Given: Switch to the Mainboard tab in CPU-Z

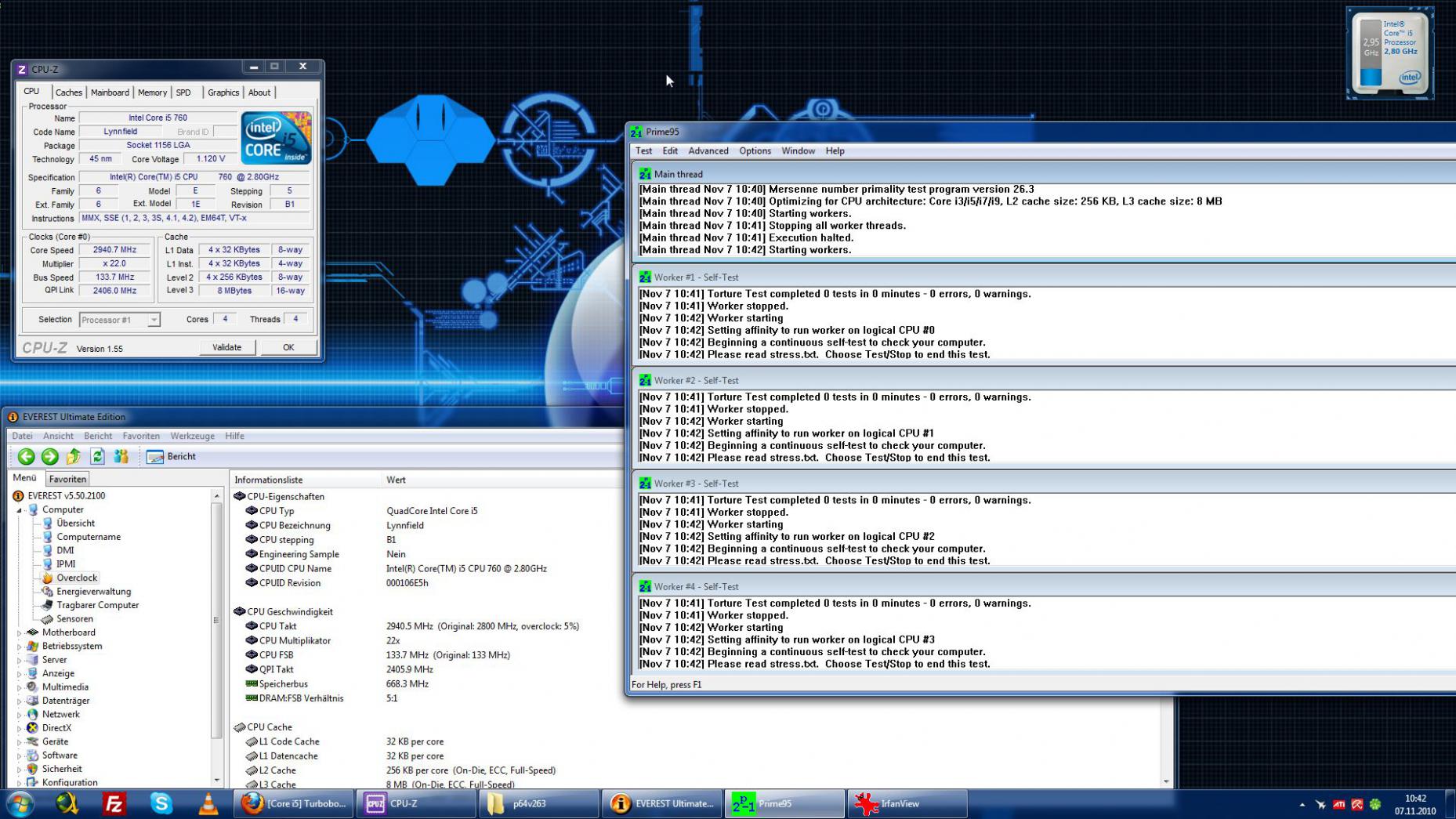Looking at the screenshot, I should 110,92.
